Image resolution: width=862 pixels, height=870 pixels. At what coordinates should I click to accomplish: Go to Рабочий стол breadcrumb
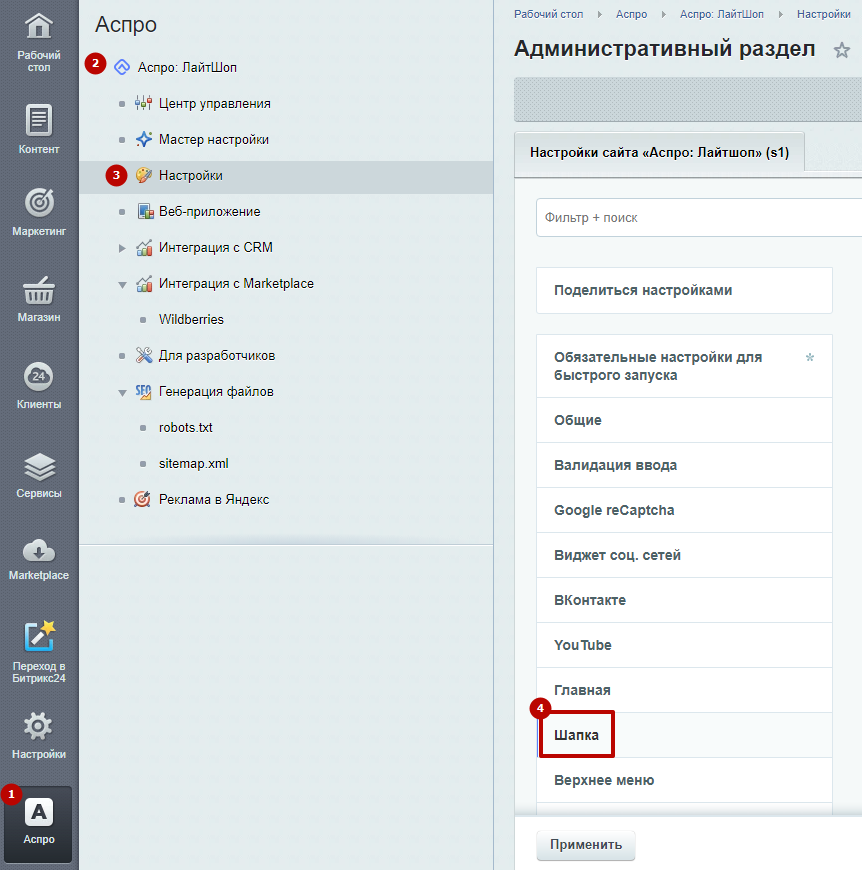point(548,14)
